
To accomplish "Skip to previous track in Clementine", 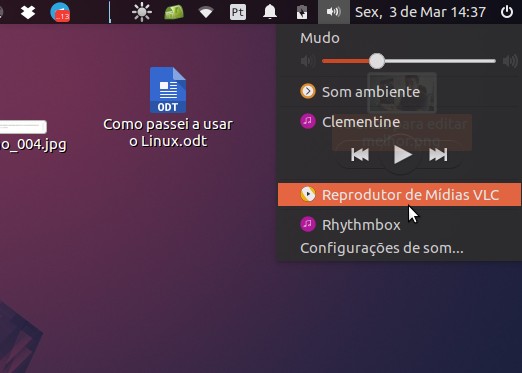I will 360,155.
